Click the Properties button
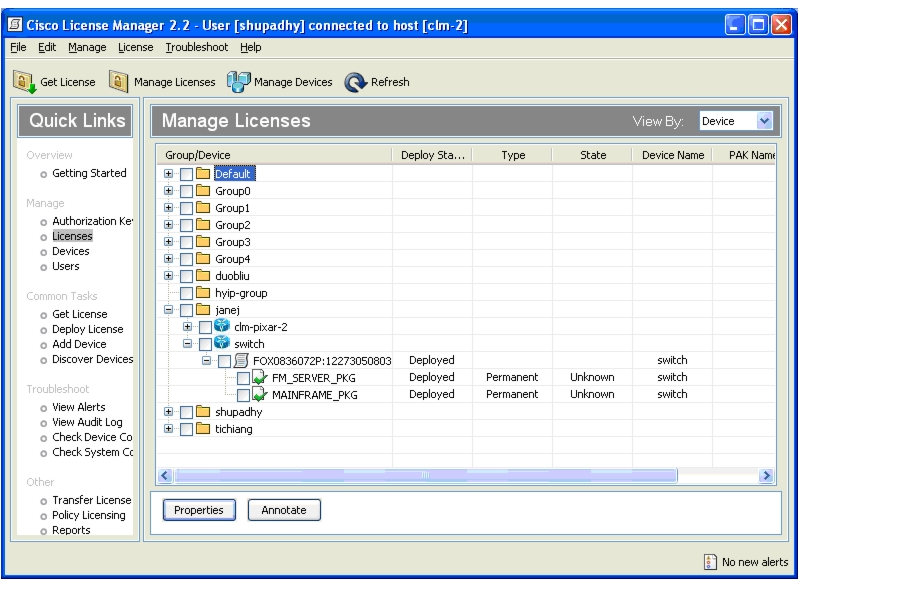The height and width of the screenshot is (594, 900). (x=199, y=510)
